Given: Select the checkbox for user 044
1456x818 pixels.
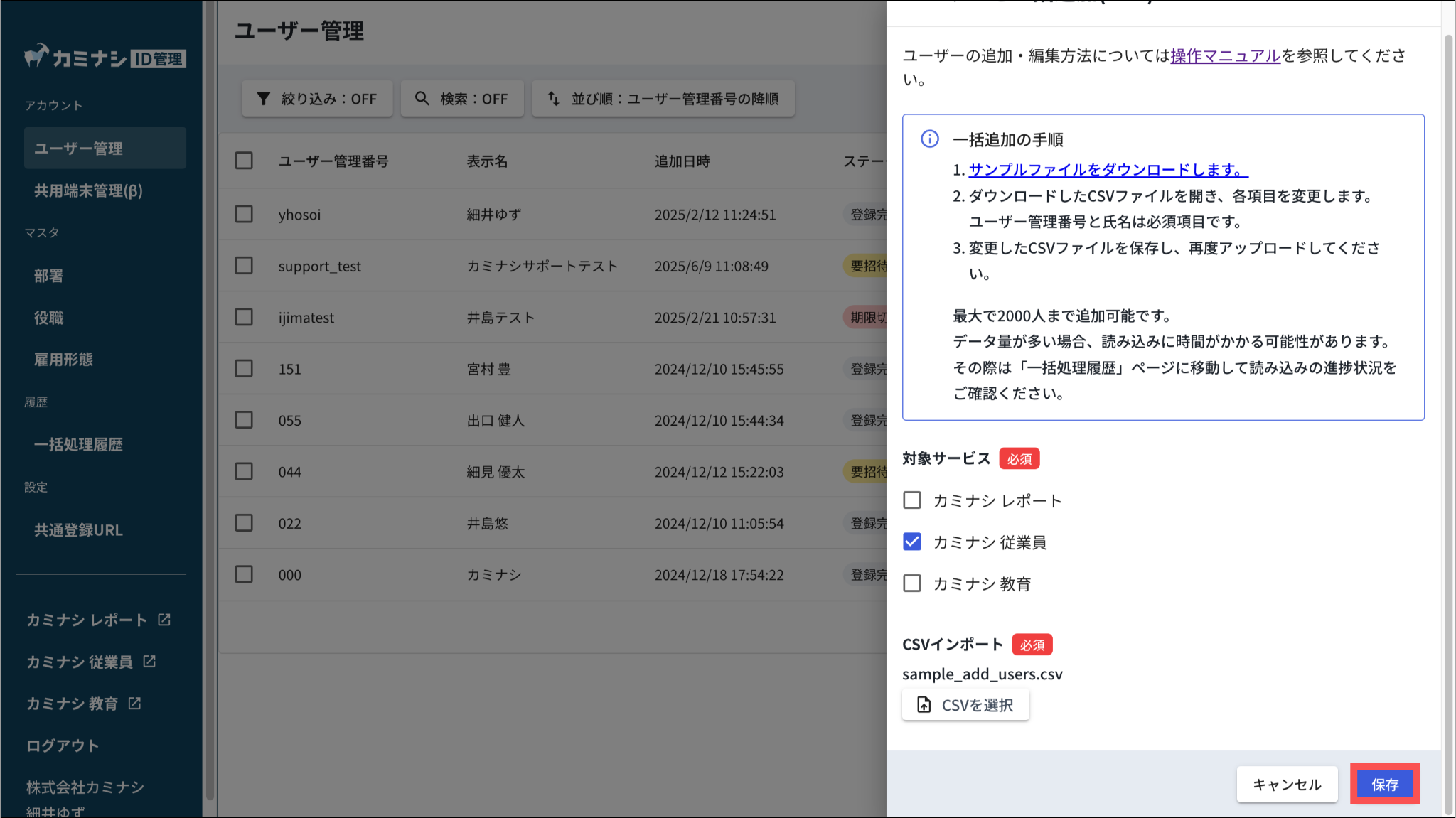Looking at the screenshot, I should 244,471.
